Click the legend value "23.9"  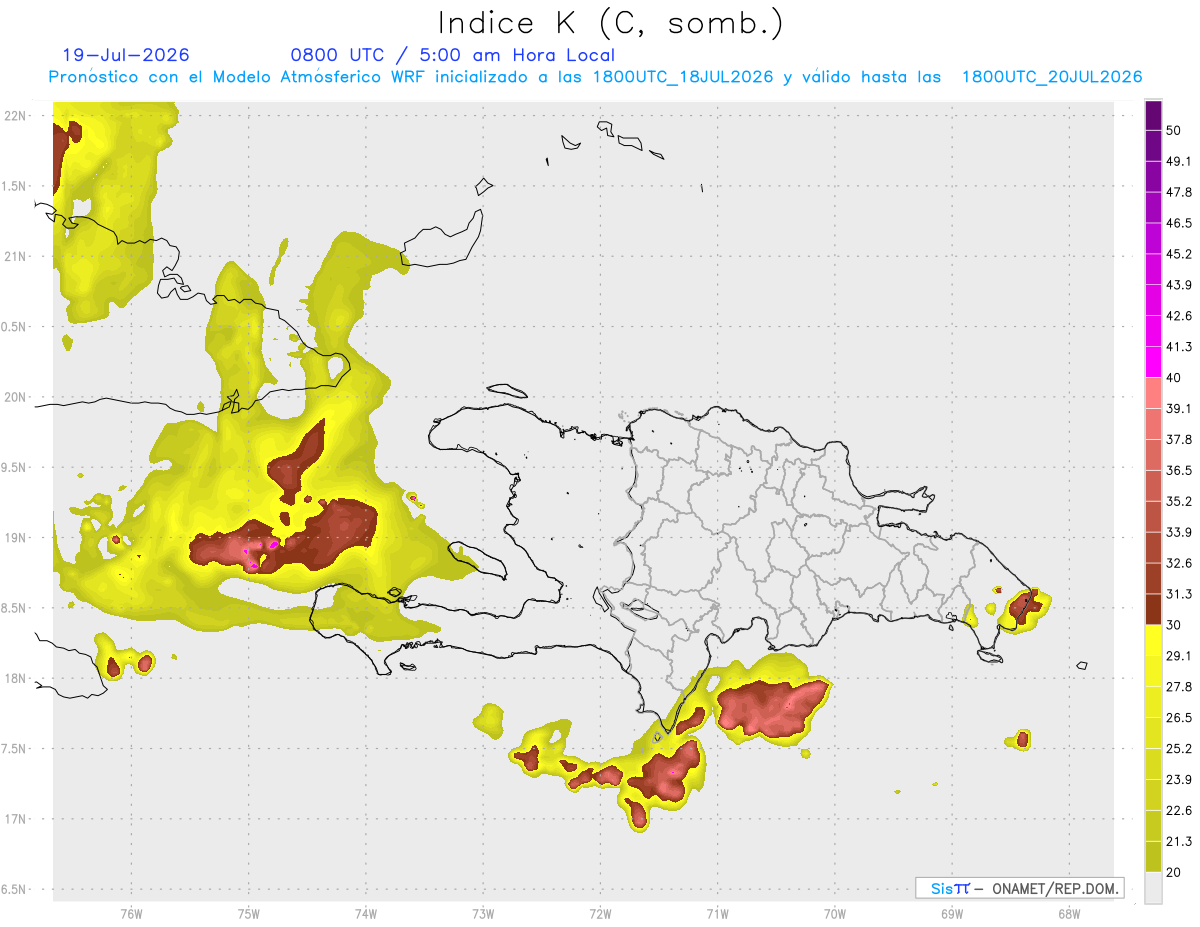click(1178, 780)
